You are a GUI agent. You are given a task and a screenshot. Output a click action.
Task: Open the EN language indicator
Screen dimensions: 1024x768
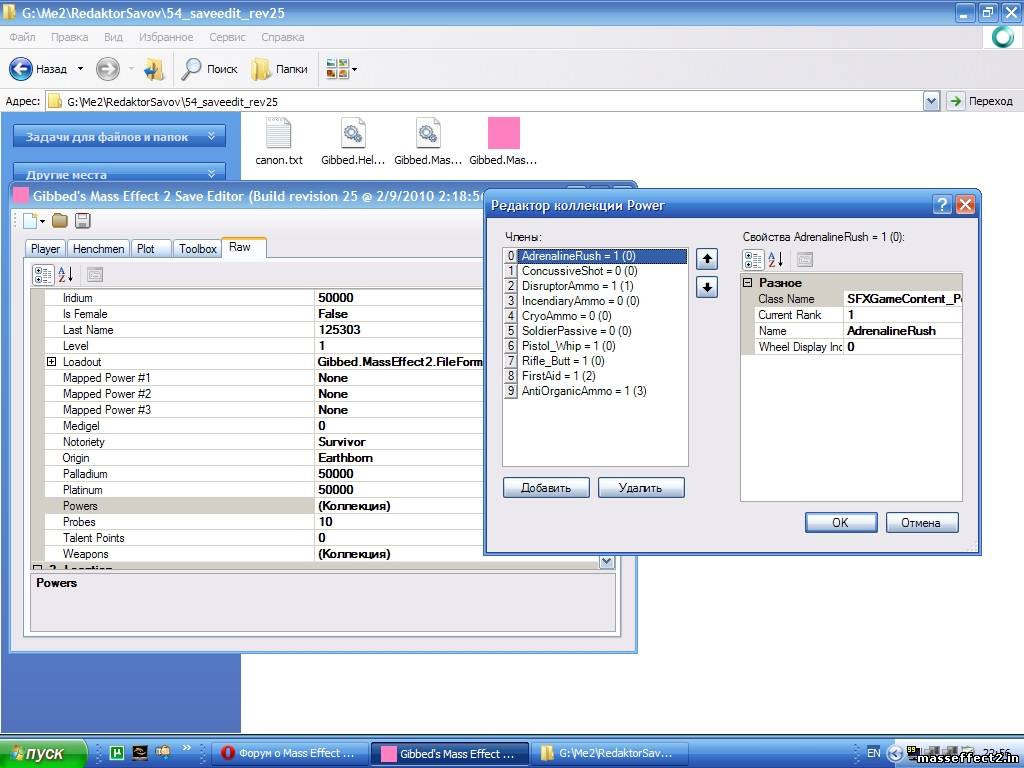pyautogui.click(x=874, y=753)
